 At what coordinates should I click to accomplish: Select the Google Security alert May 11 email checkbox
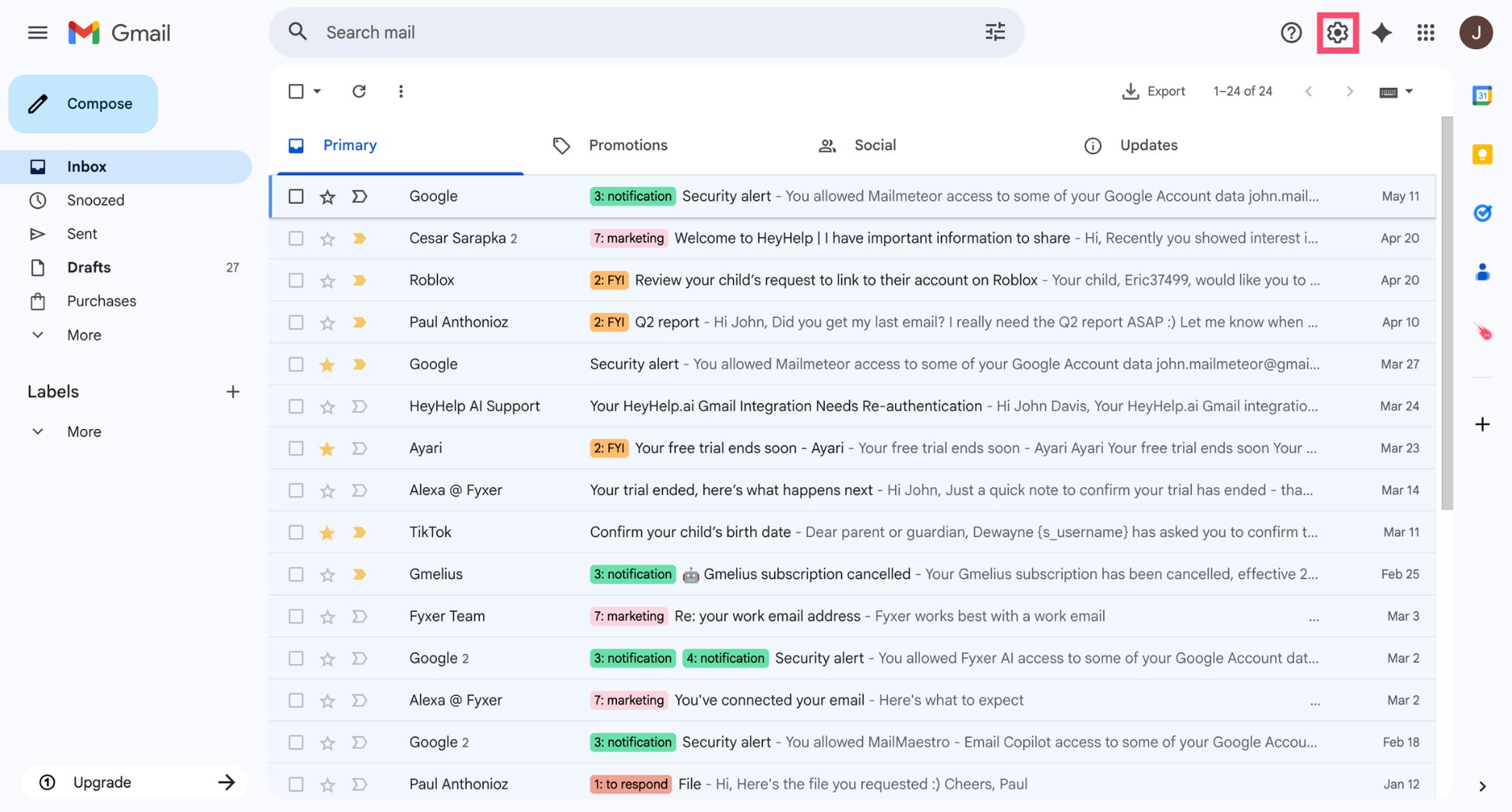[x=296, y=196]
